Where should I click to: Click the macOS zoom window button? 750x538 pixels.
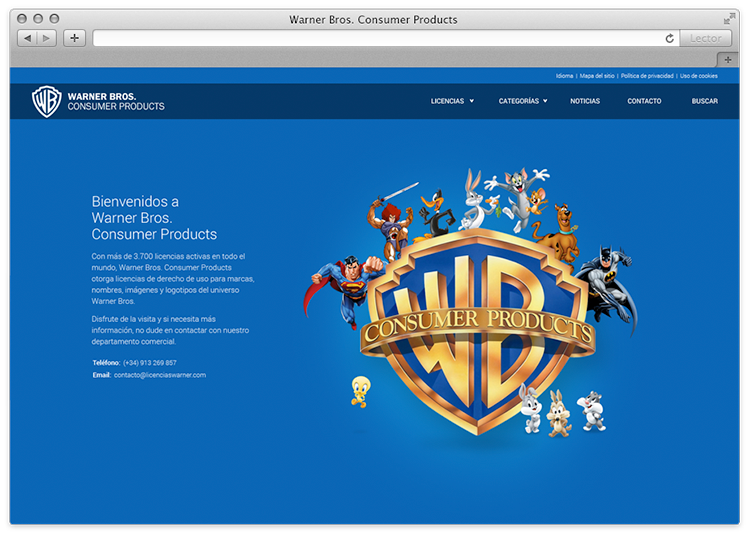point(55,19)
